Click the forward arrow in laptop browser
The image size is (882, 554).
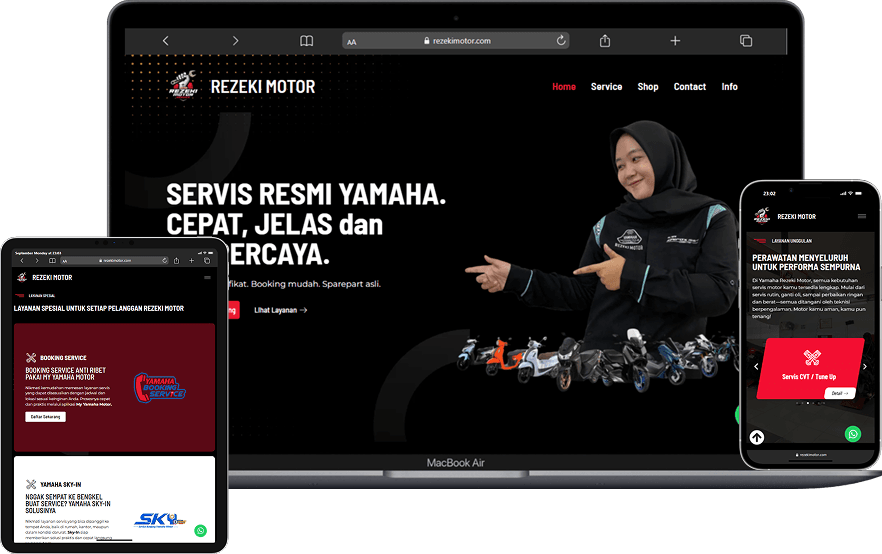[x=235, y=41]
